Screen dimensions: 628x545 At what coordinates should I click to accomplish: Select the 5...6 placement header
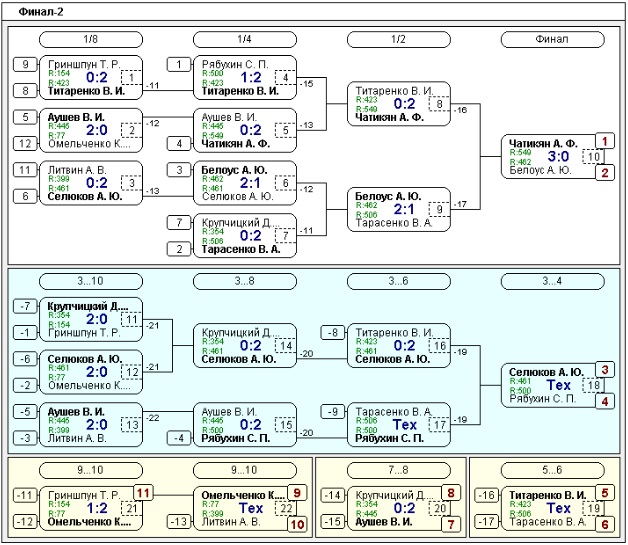click(x=552, y=470)
